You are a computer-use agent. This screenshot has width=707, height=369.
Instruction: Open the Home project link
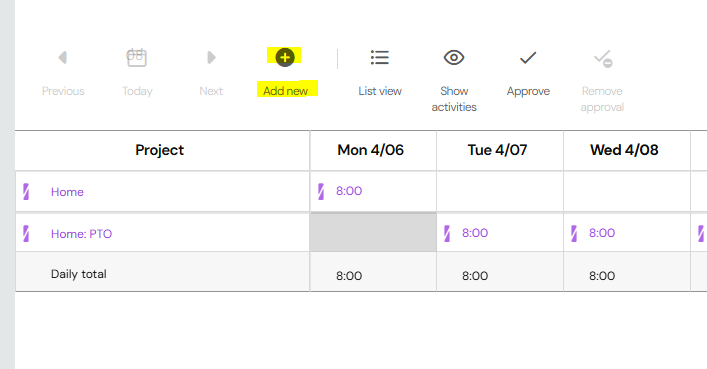click(67, 192)
